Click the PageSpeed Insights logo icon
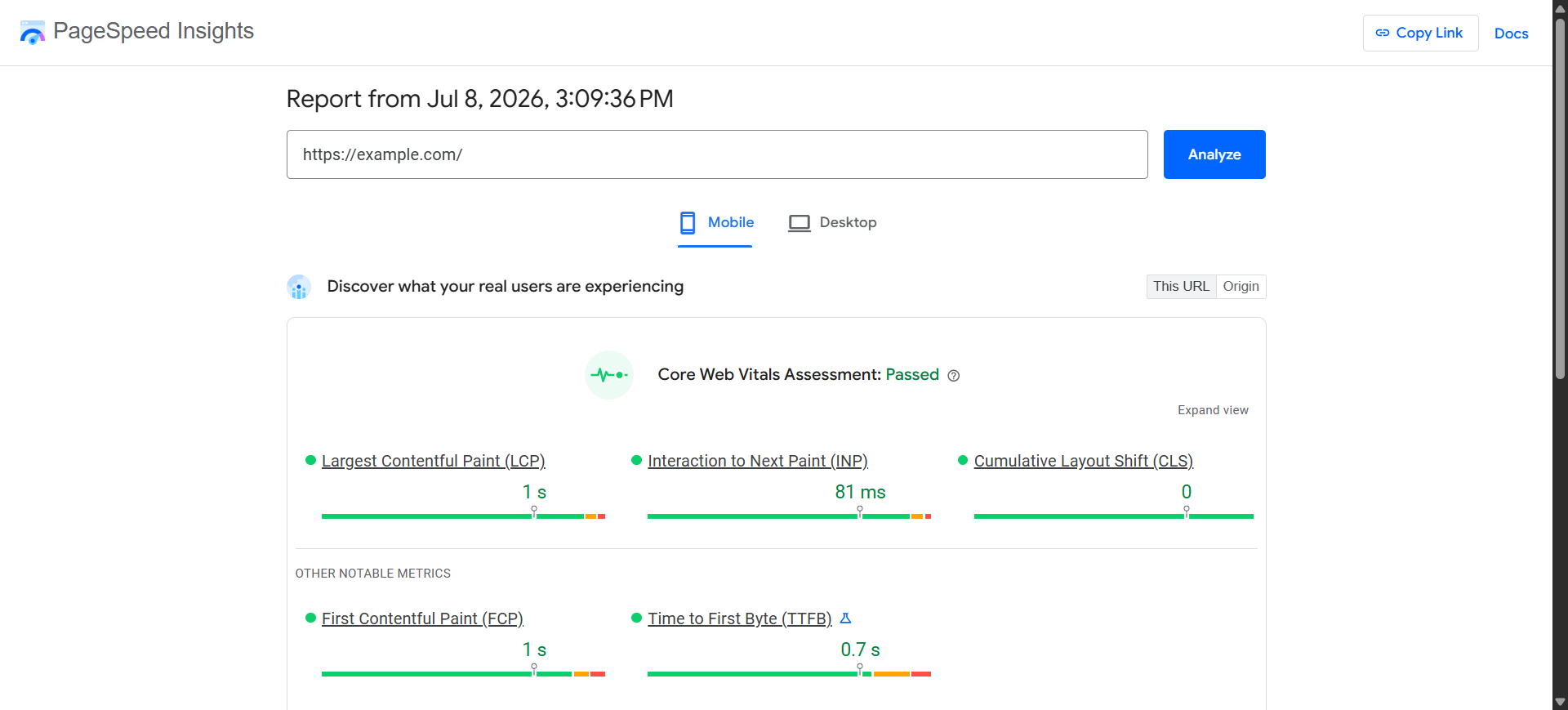 coord(33,33)
